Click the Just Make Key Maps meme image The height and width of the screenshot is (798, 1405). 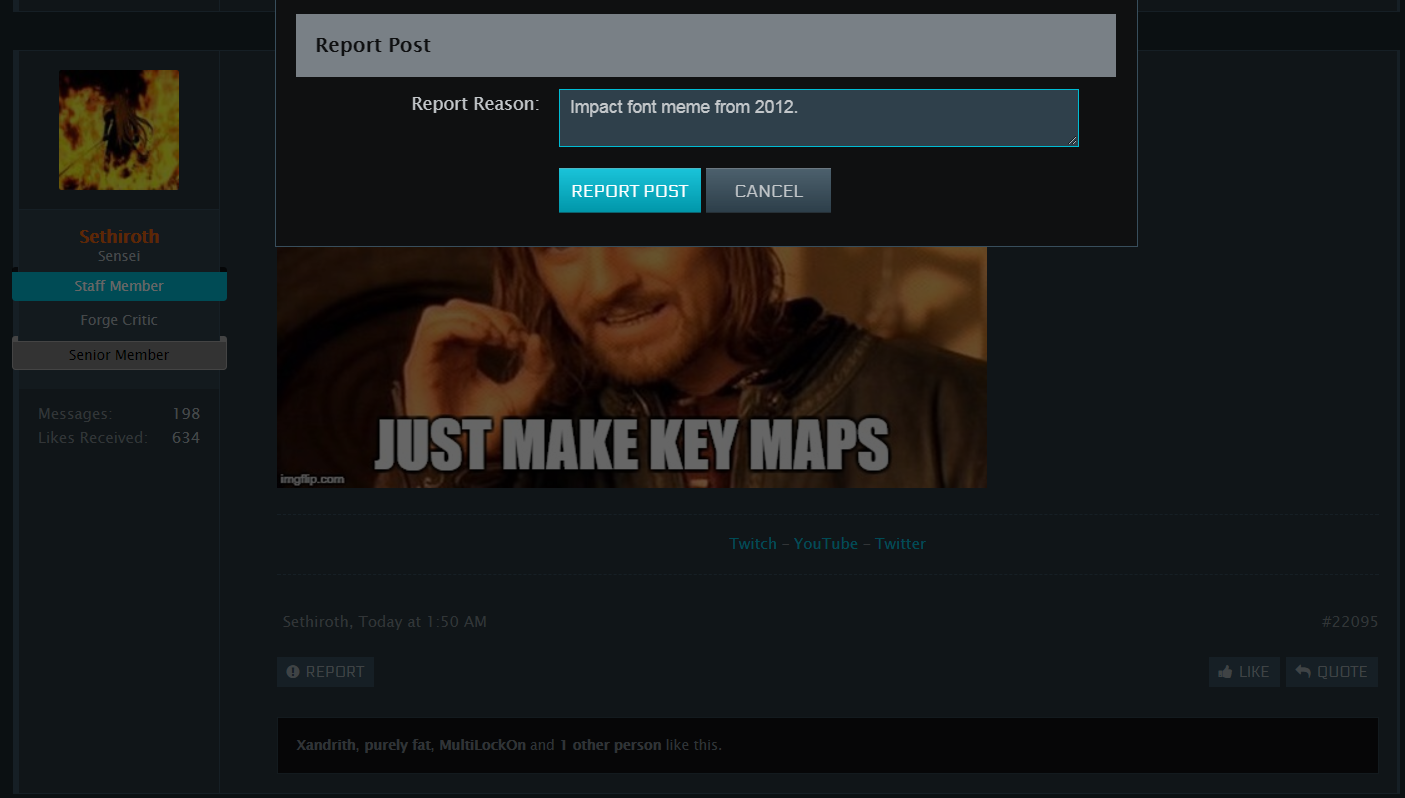[x=631, y=367]
